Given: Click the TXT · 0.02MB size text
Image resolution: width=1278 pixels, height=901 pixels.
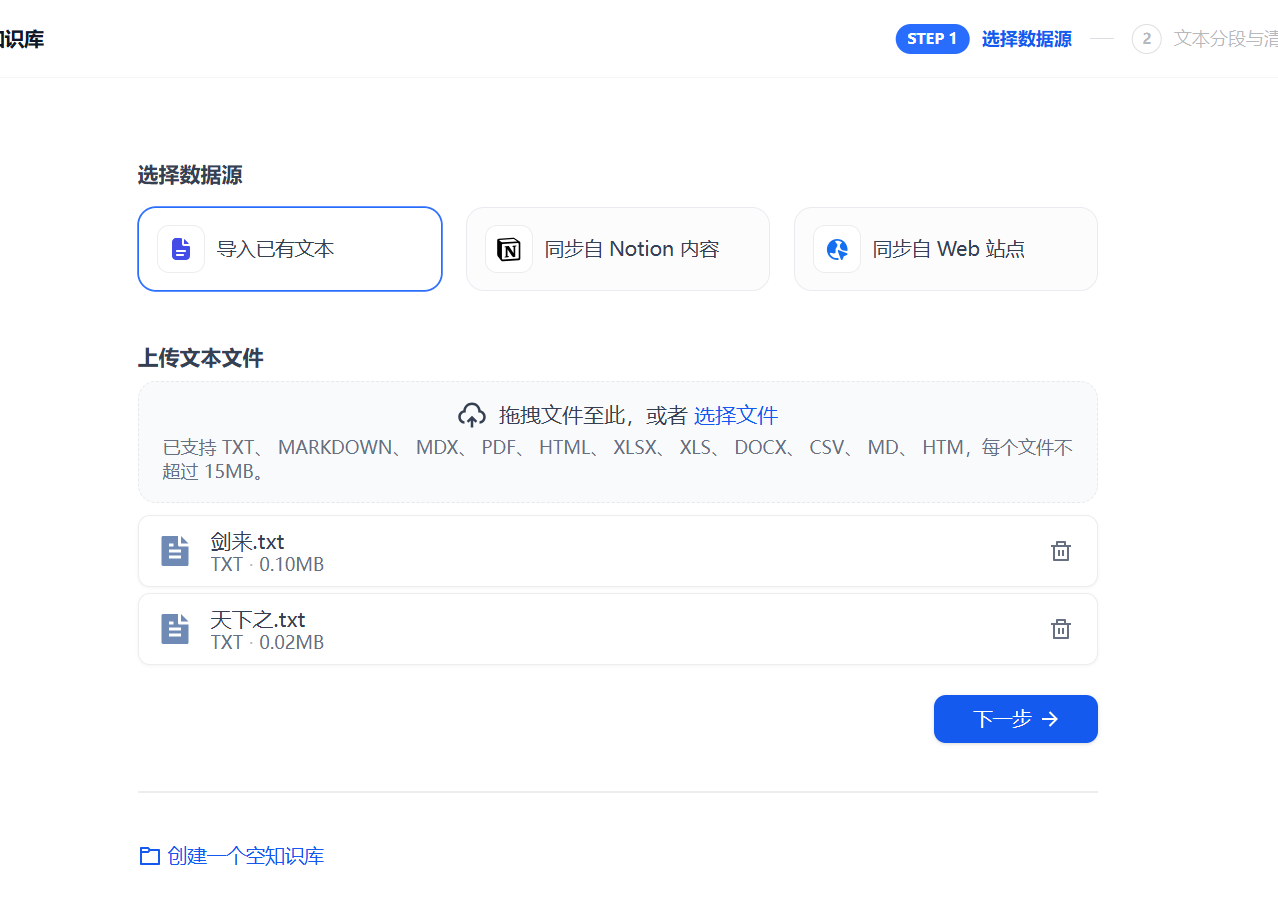Looking at the screenshot, I should (267, 642).
